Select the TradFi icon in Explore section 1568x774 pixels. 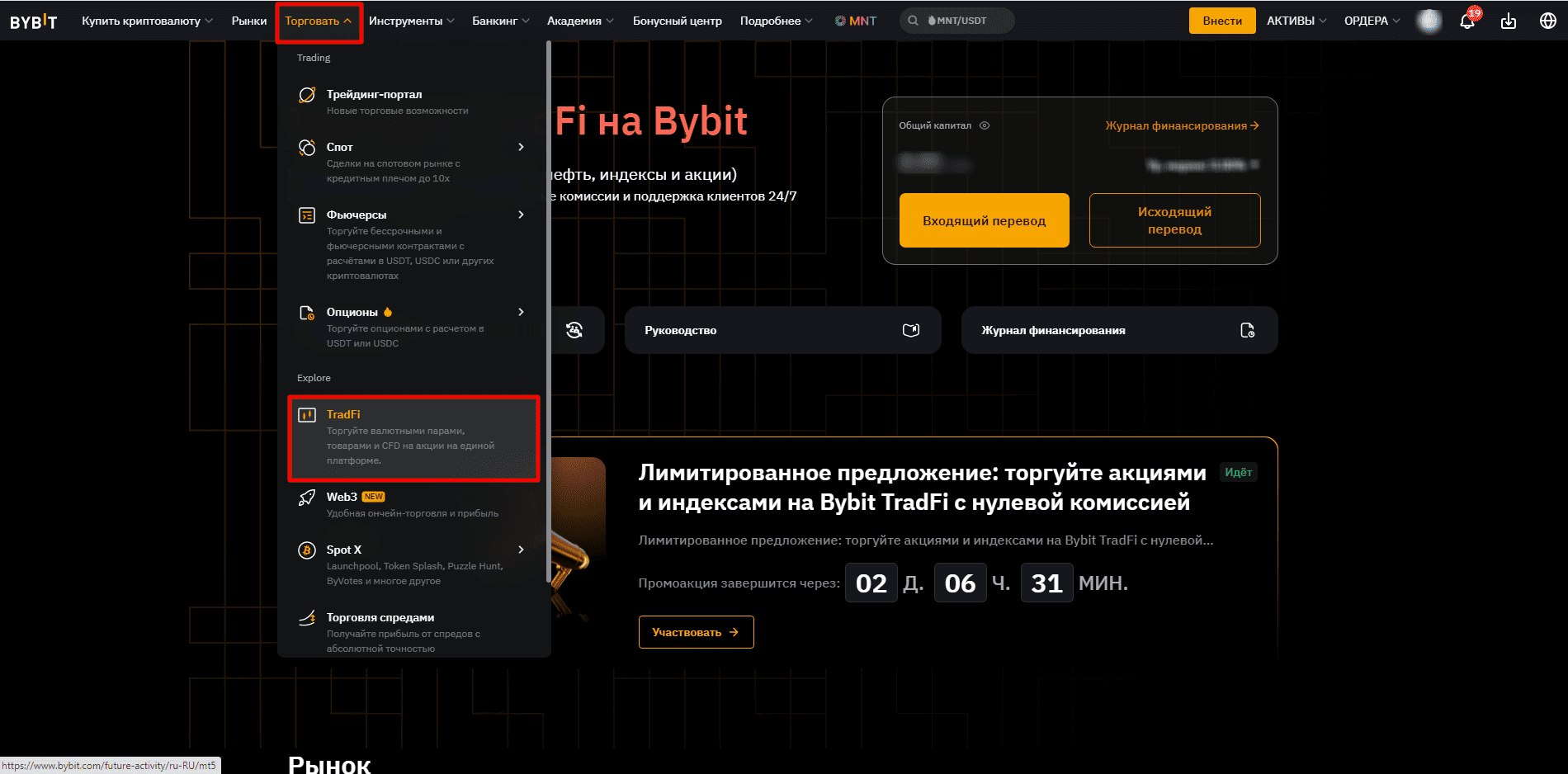coord(308,414)
